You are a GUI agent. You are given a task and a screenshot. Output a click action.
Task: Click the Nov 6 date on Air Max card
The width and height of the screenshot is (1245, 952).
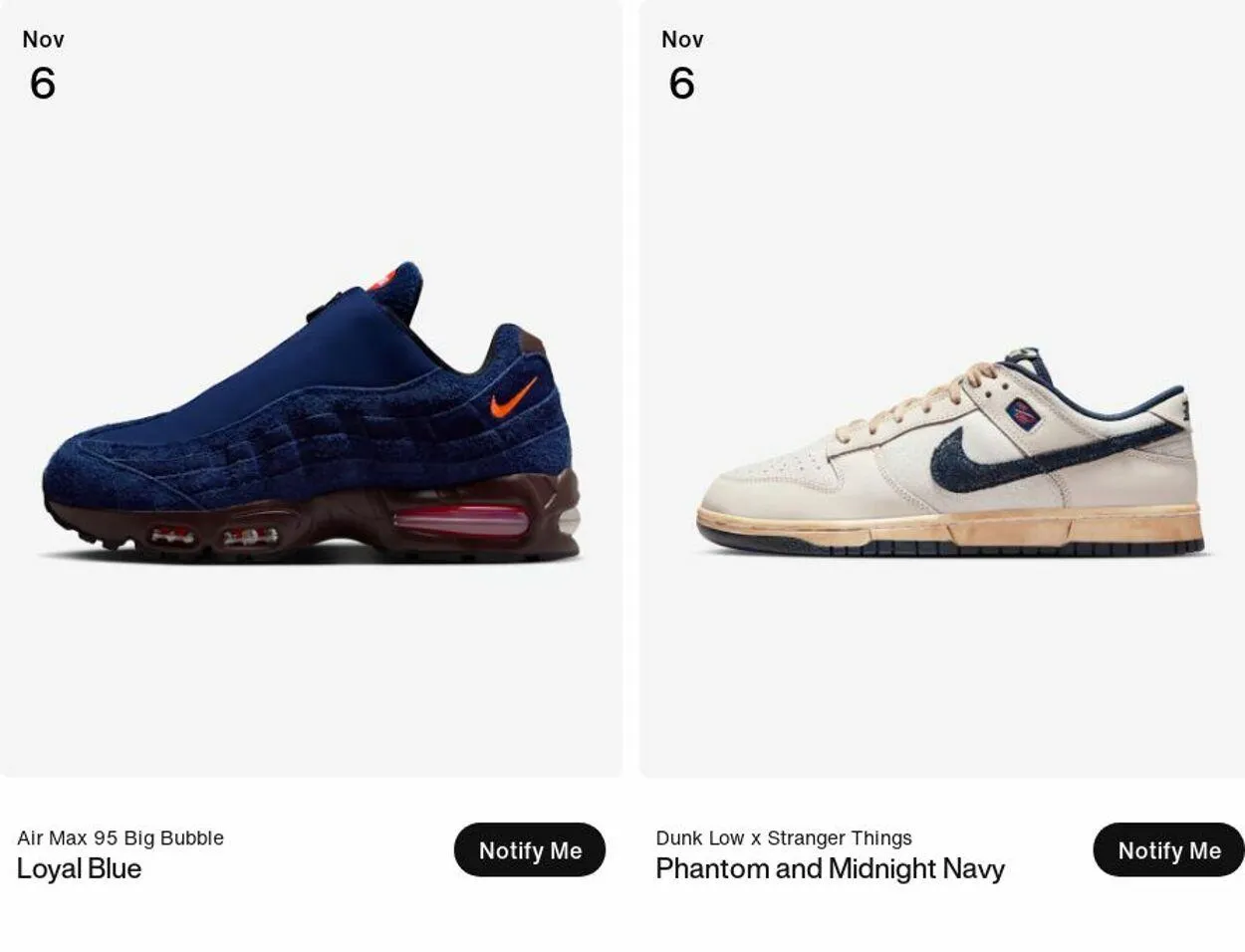tap(43, 66)
